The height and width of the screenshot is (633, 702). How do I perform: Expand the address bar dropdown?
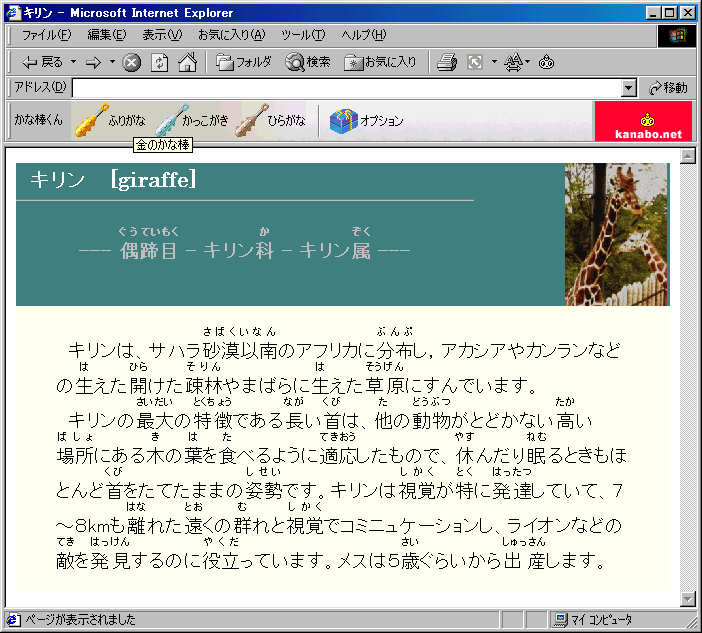click(x=629, y=88)
